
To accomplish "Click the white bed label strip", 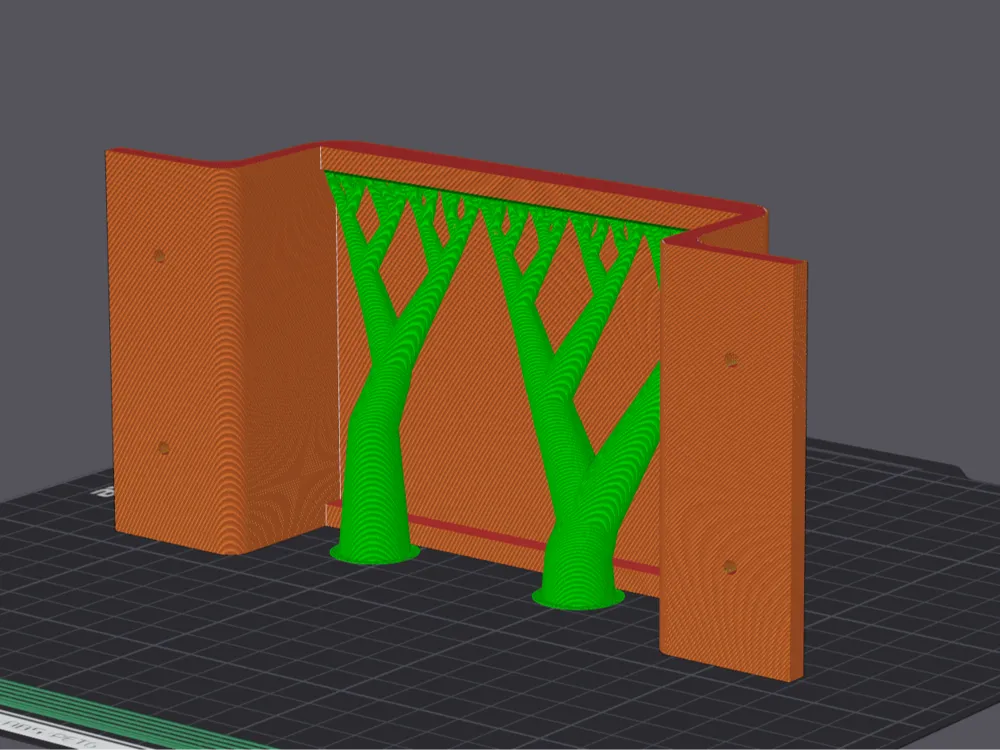I will [x=57, y=737].
